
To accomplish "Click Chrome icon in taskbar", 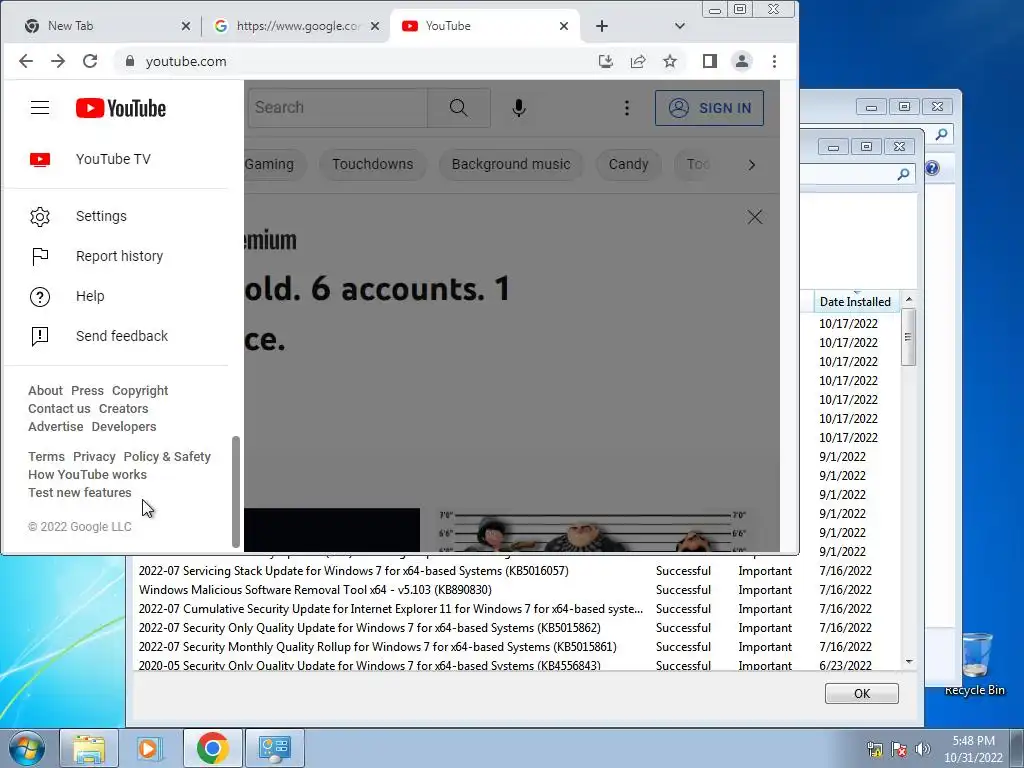I will coord(212,748).
